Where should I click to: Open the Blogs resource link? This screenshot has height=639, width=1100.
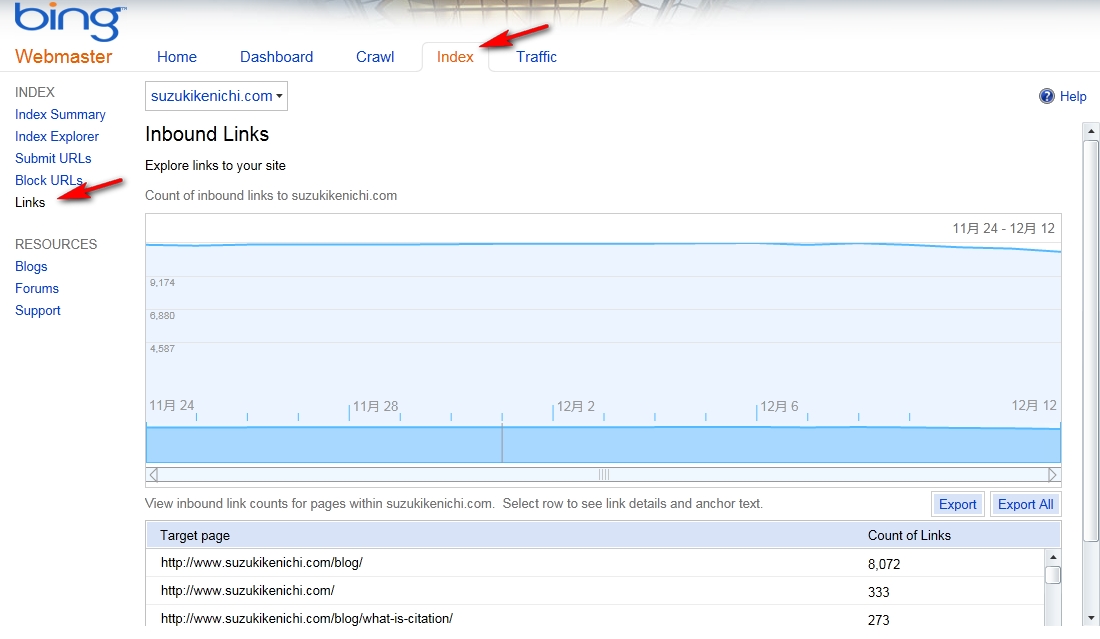click(x=31, y=267)
